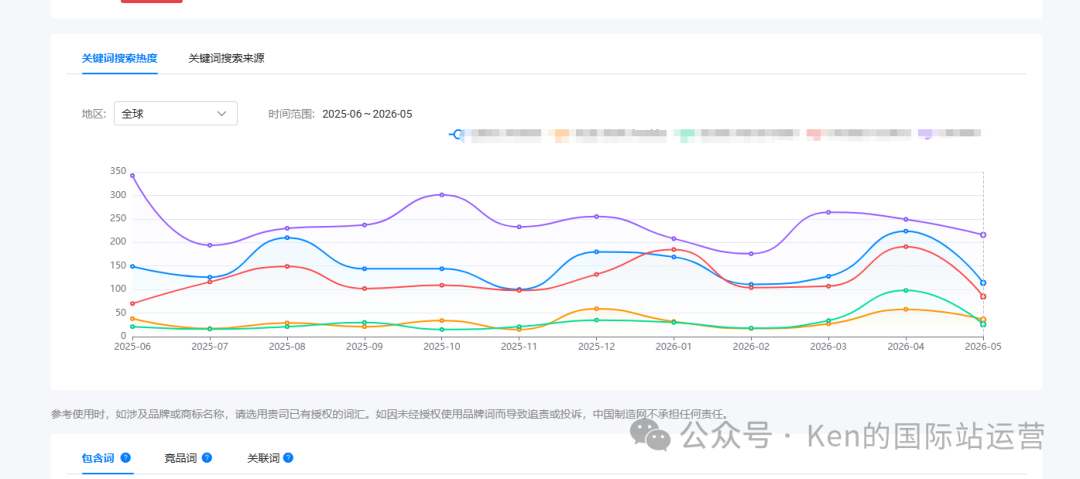
Task: Click the orange line point at 2025-10
Action: tap(442, 320)
